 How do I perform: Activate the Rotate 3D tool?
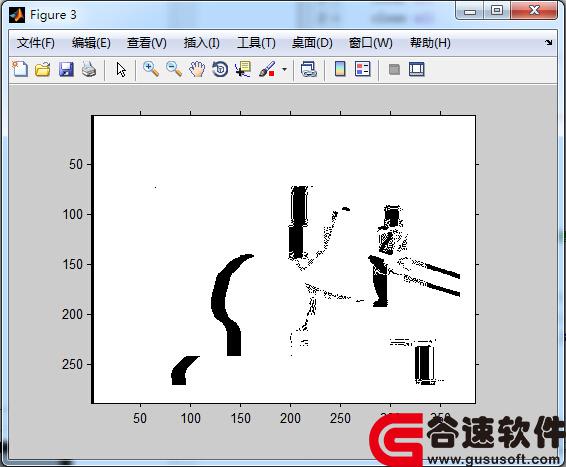pos(220,69)
